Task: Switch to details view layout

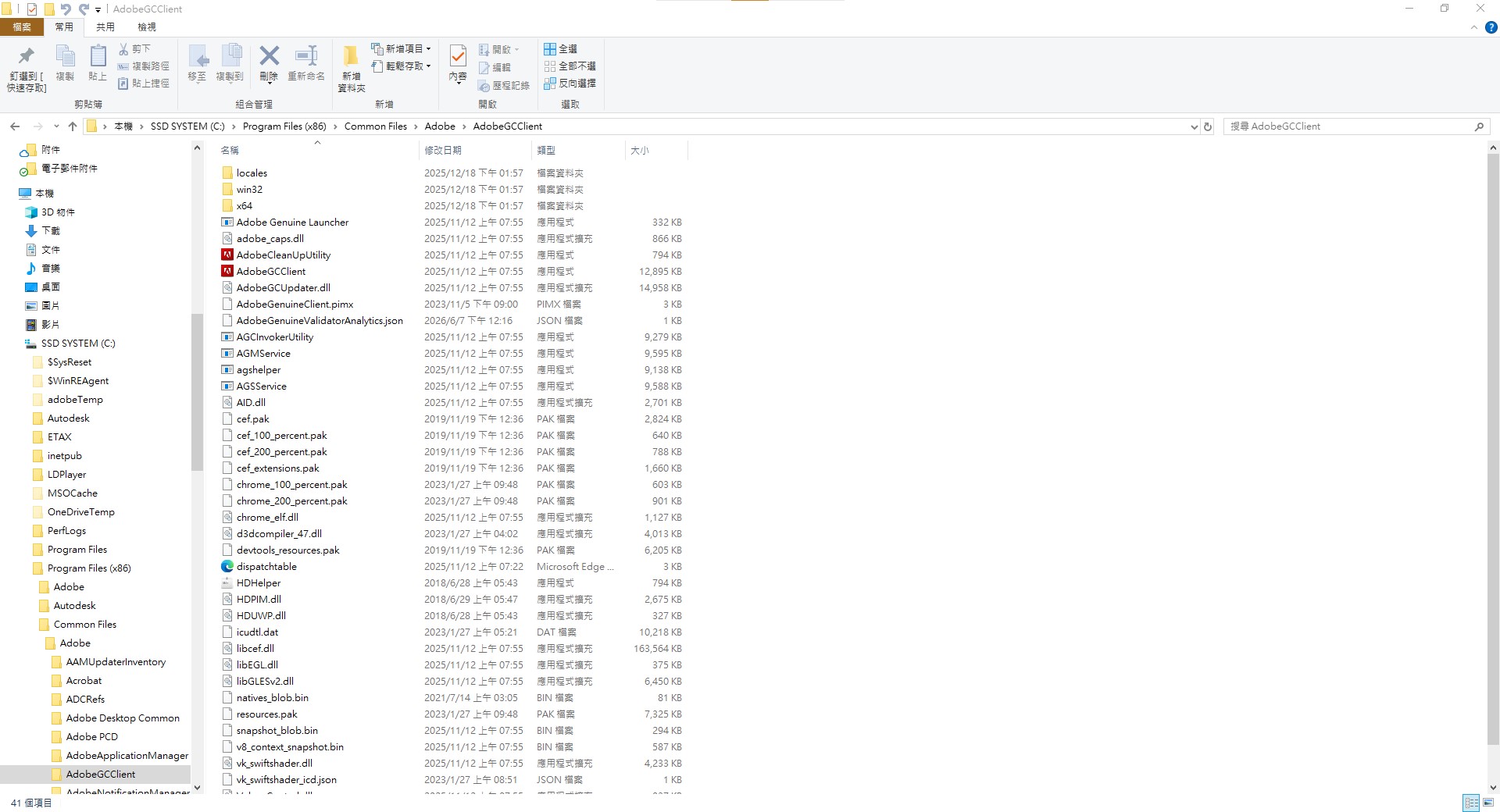Action: 1471,803
